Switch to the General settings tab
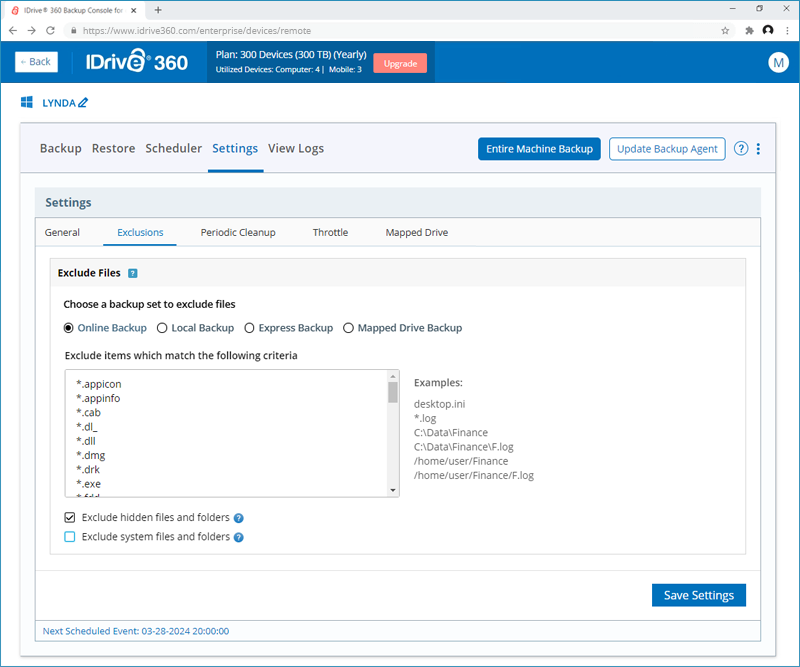800x667 pixels. click(x=62, y=233)
